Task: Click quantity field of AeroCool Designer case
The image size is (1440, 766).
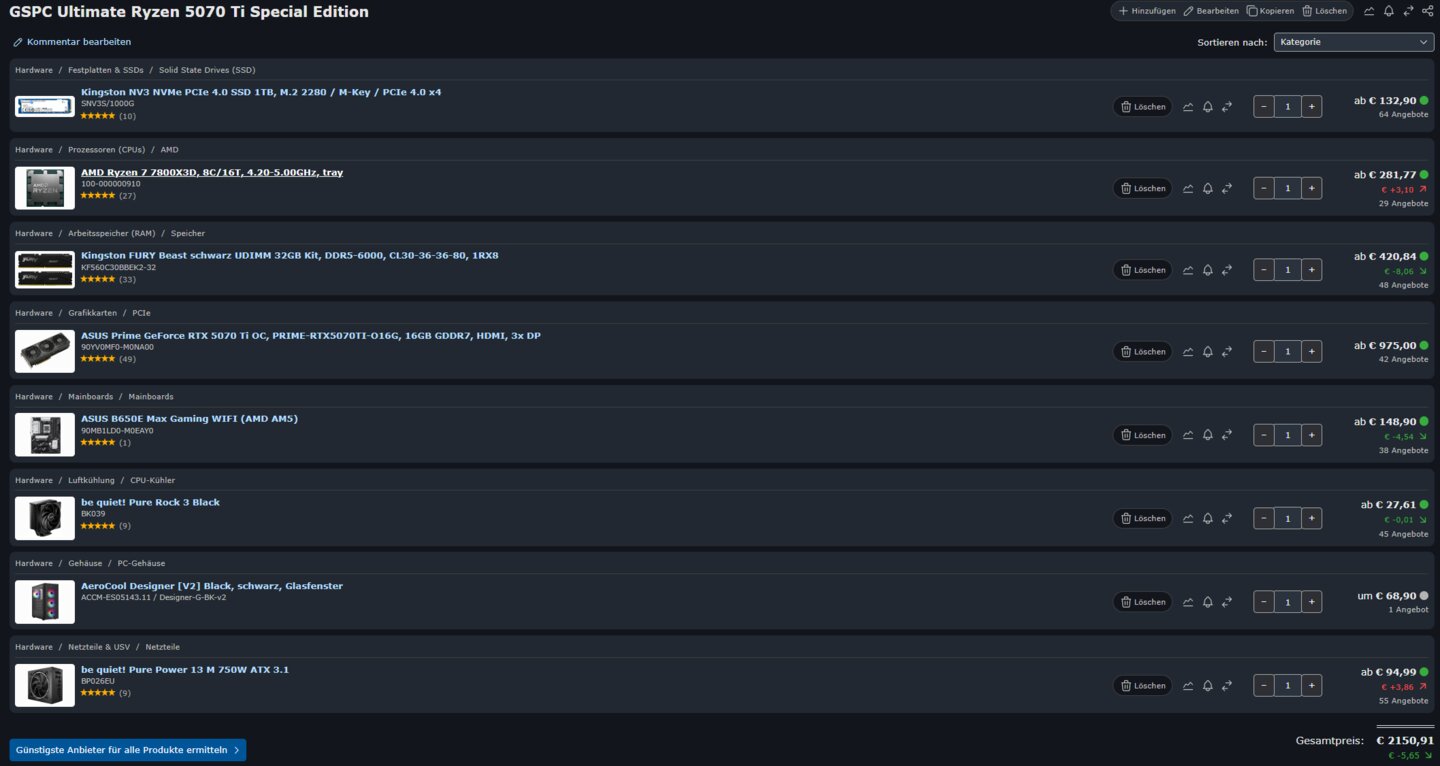Action: tap(1288, 602)
